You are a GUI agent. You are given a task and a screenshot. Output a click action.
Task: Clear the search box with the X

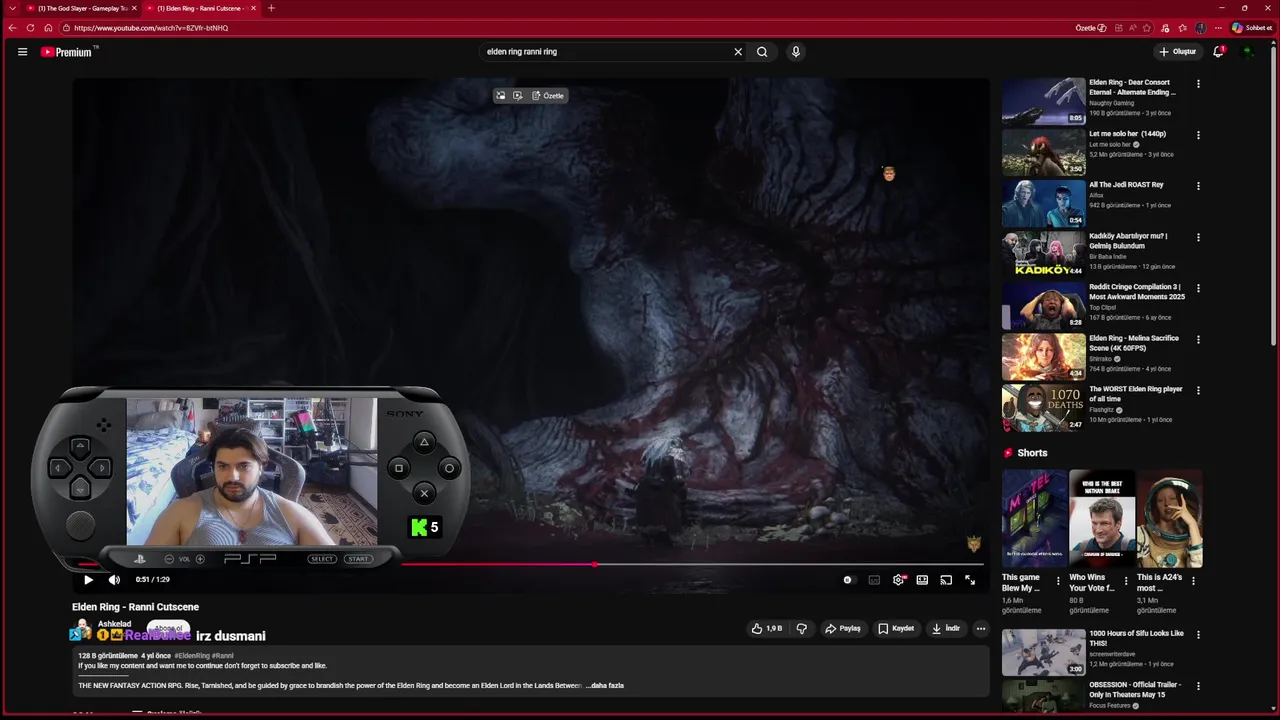[738, 52]
